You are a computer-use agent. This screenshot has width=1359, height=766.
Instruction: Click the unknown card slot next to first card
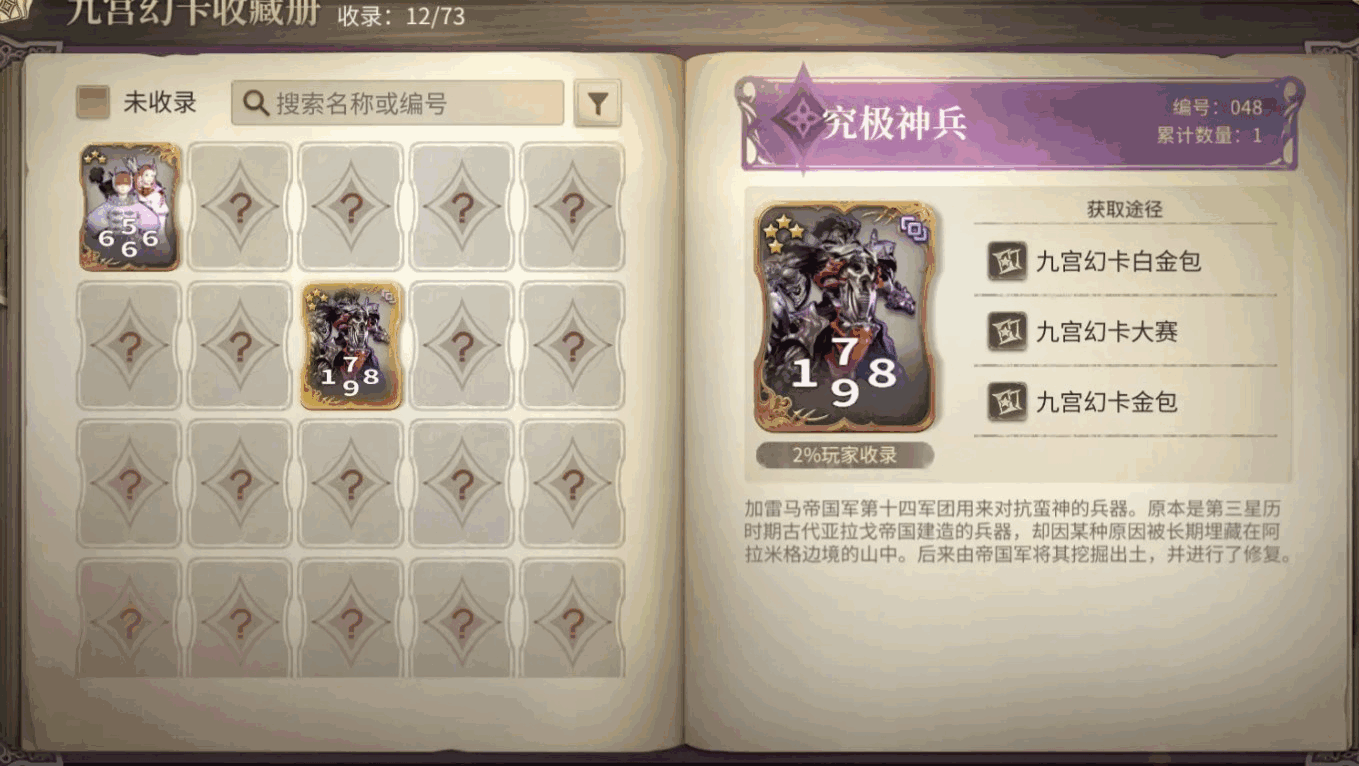[240, 207]
